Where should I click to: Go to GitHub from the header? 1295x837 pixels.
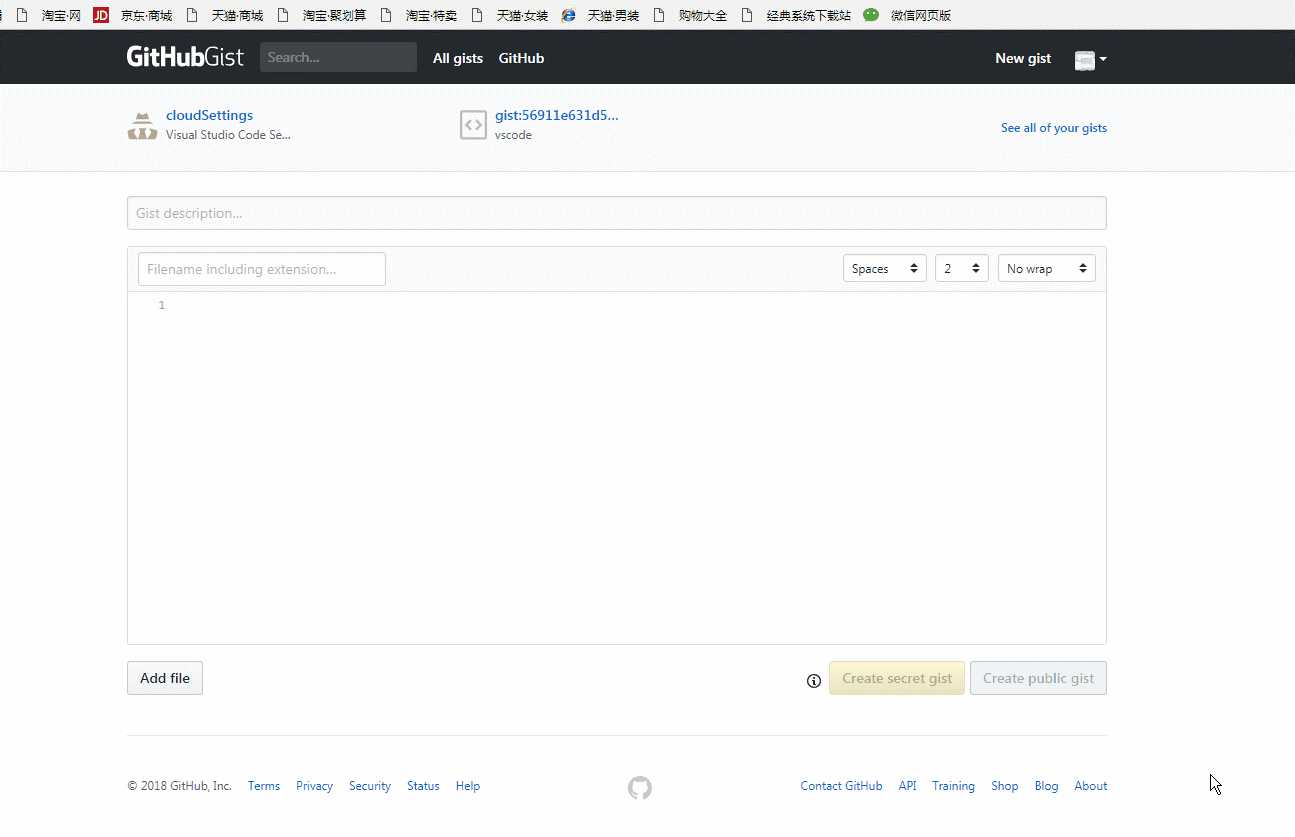pyautogui.click(x=521, y=58)
